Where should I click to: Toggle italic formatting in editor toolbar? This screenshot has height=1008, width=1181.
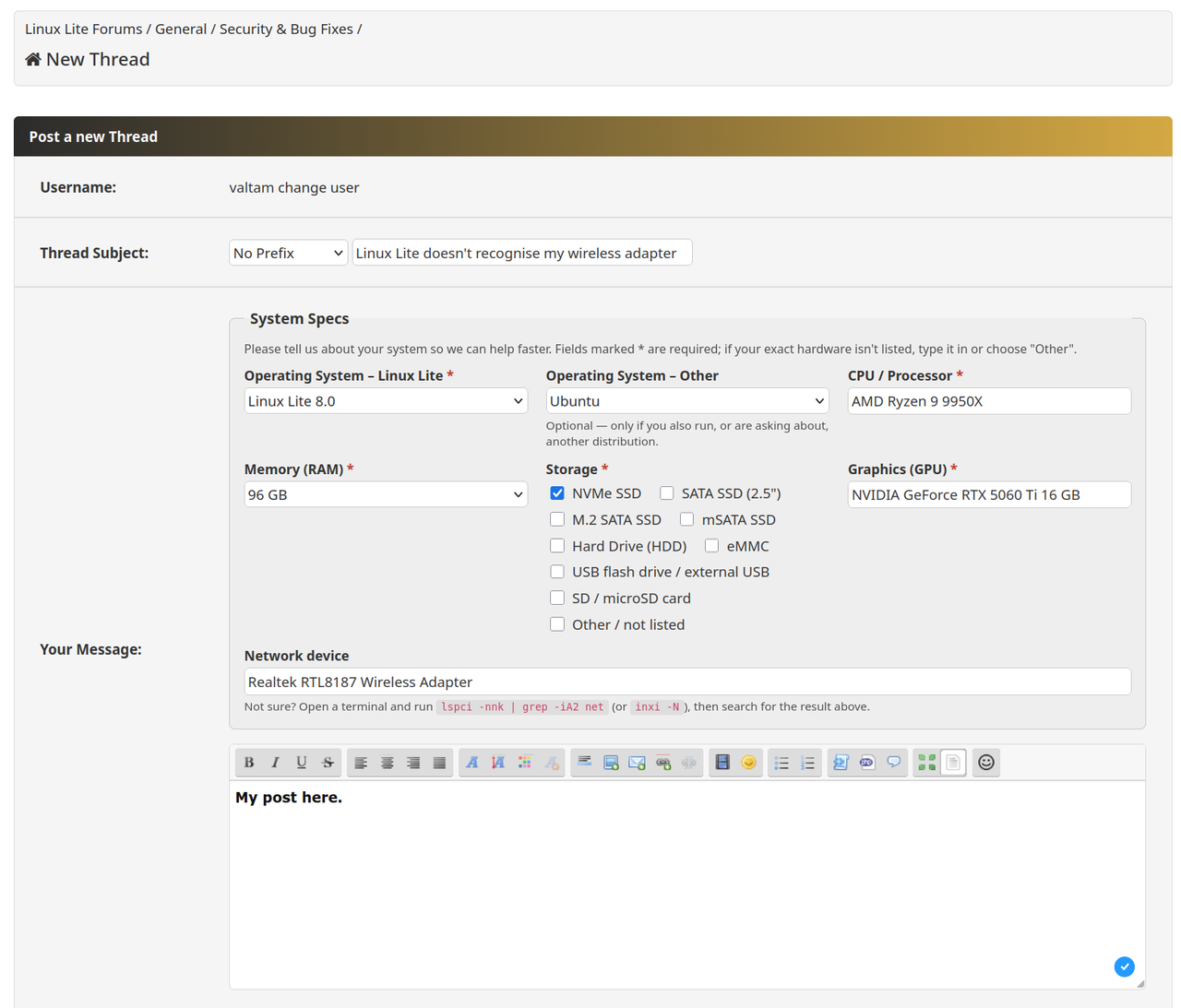coord(275,763)
